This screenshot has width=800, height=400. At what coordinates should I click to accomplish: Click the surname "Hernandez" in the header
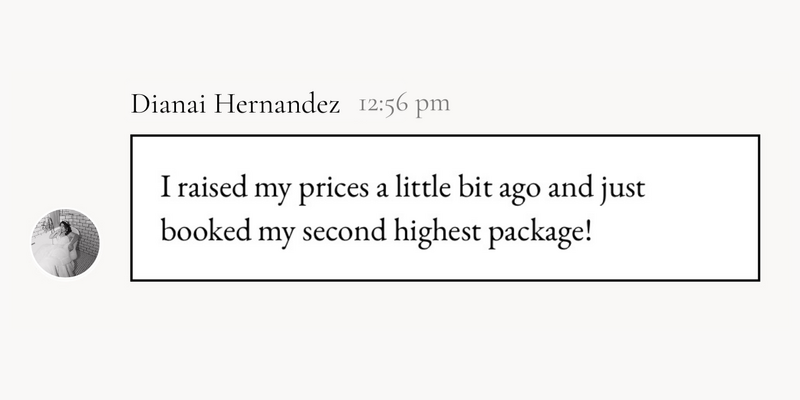[277, 105]
